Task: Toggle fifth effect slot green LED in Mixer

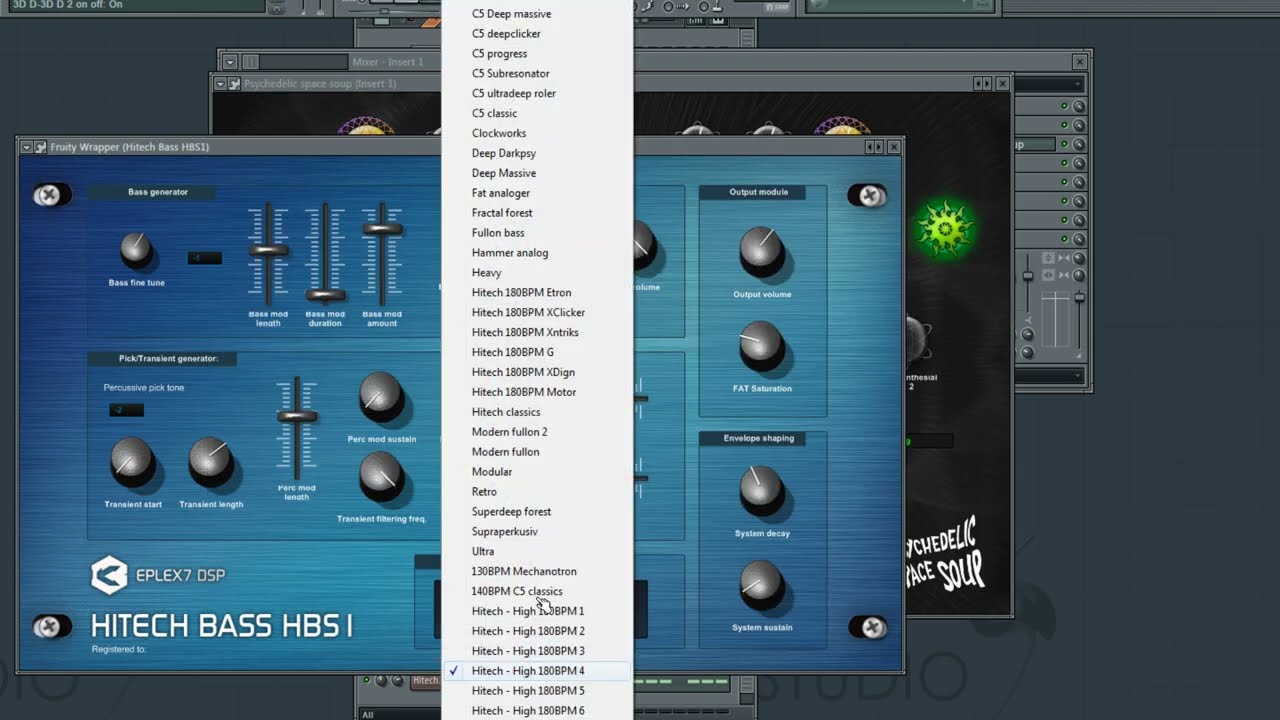Action: [1065, 182]
